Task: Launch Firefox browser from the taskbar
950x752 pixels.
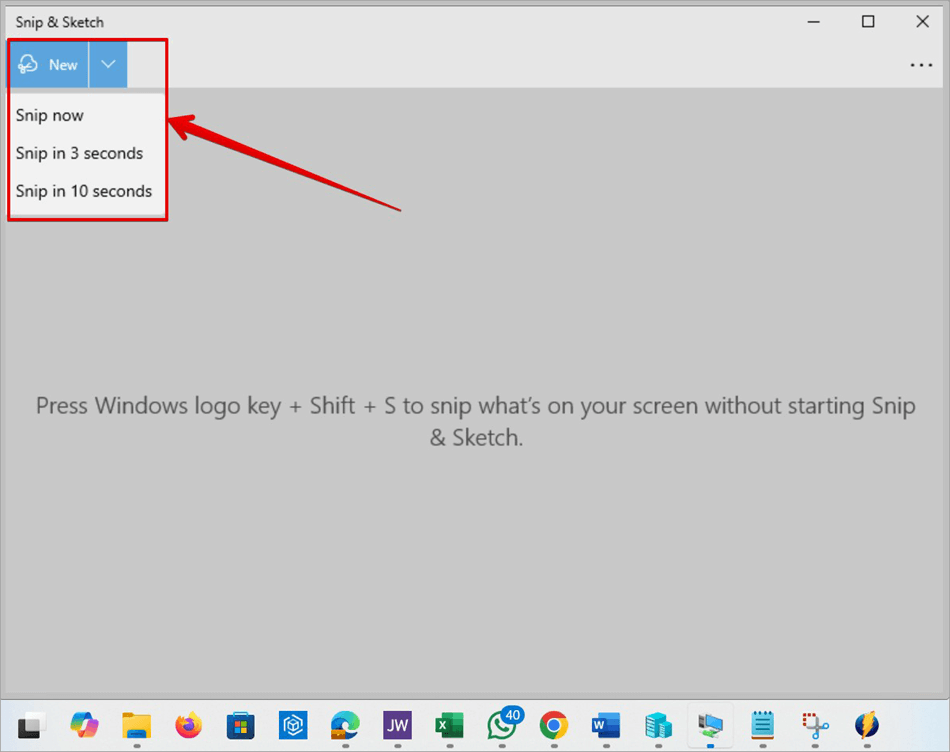Action: point(188,725)
